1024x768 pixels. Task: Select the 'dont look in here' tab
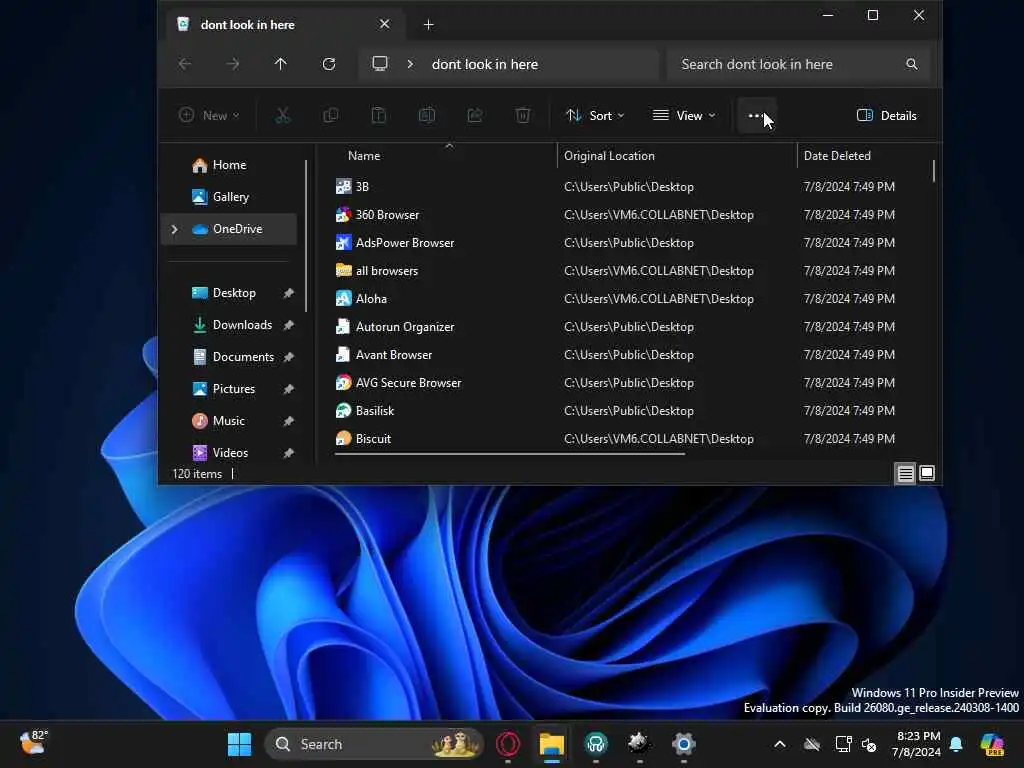(285, 25)
